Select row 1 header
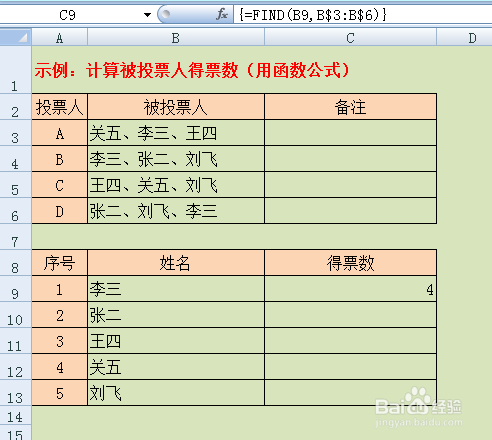 tap(15, 69)
